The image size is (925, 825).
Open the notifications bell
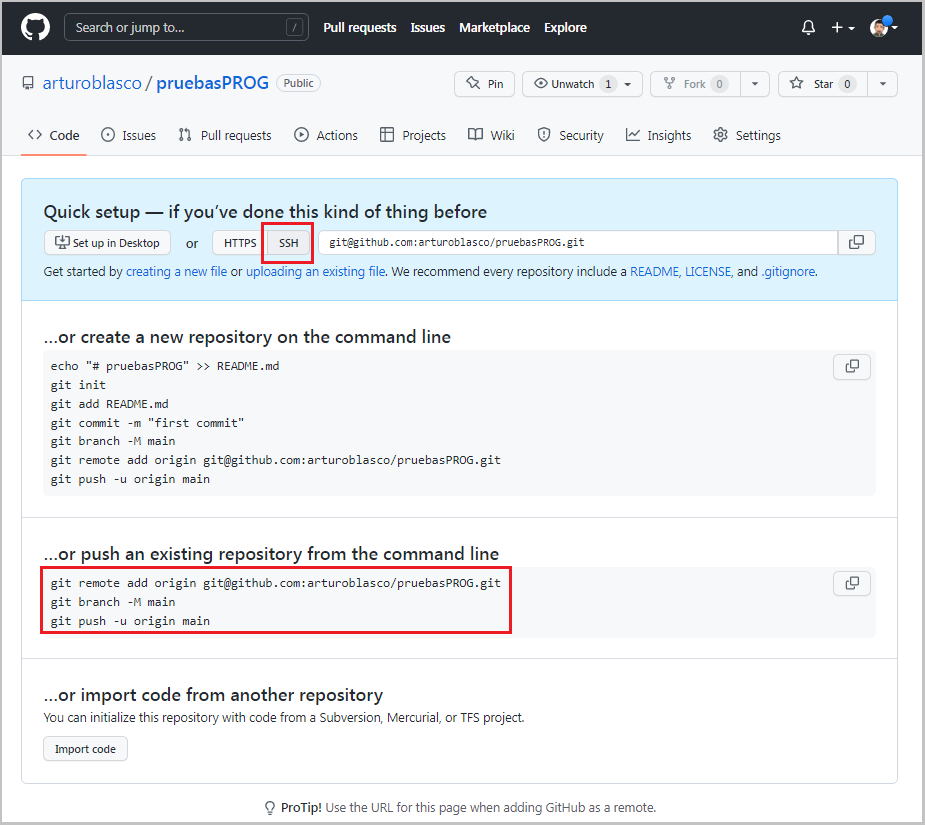[808, 28]
